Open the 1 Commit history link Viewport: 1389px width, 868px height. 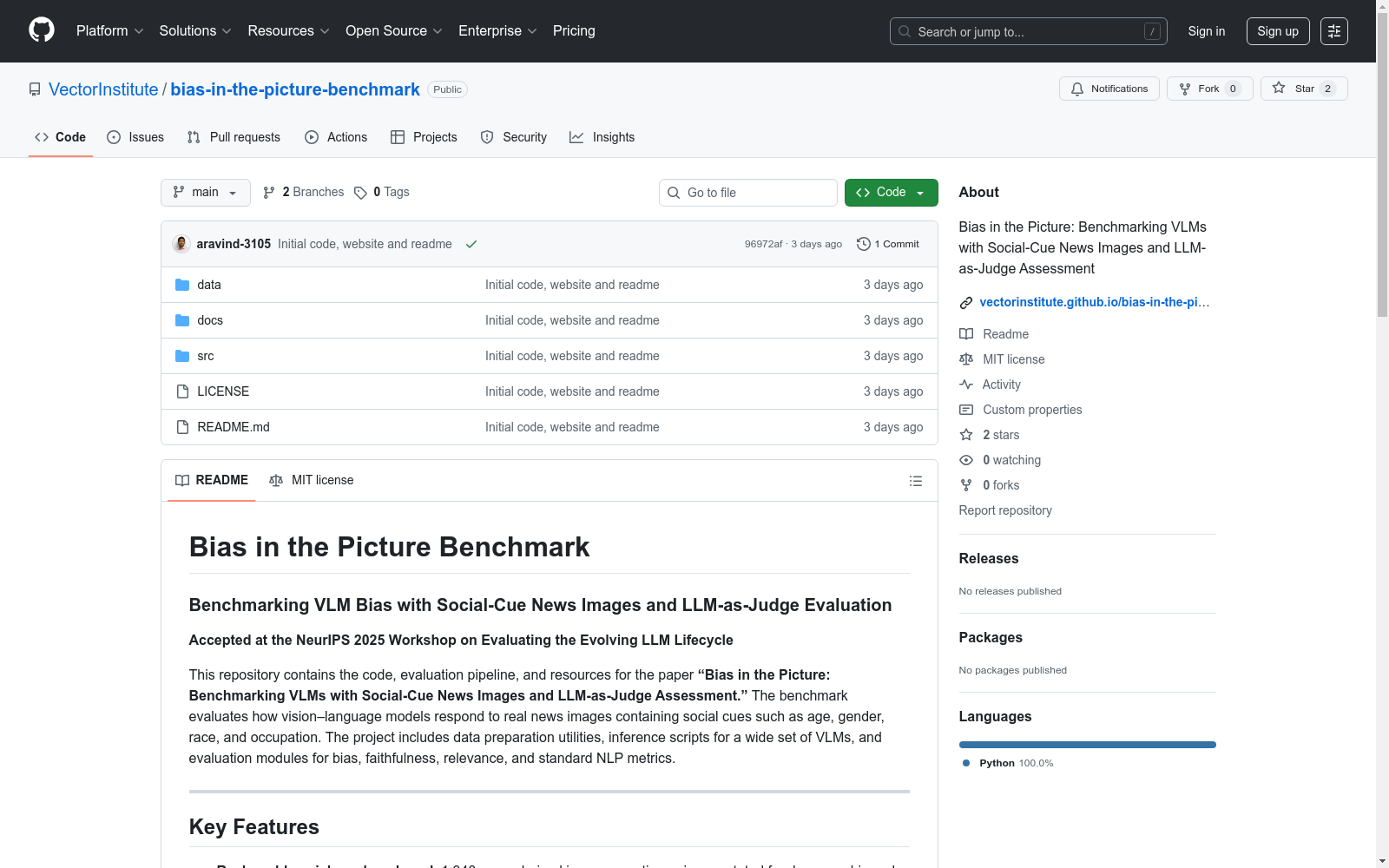888,244
